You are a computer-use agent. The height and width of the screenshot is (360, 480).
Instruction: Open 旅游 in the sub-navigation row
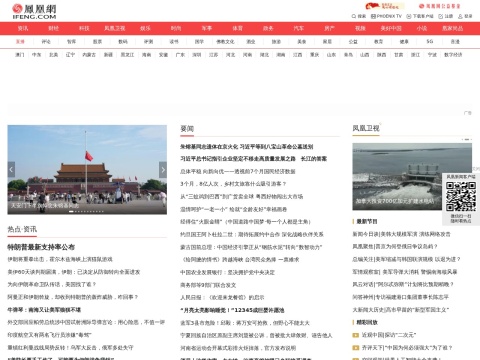pos(276,42)
